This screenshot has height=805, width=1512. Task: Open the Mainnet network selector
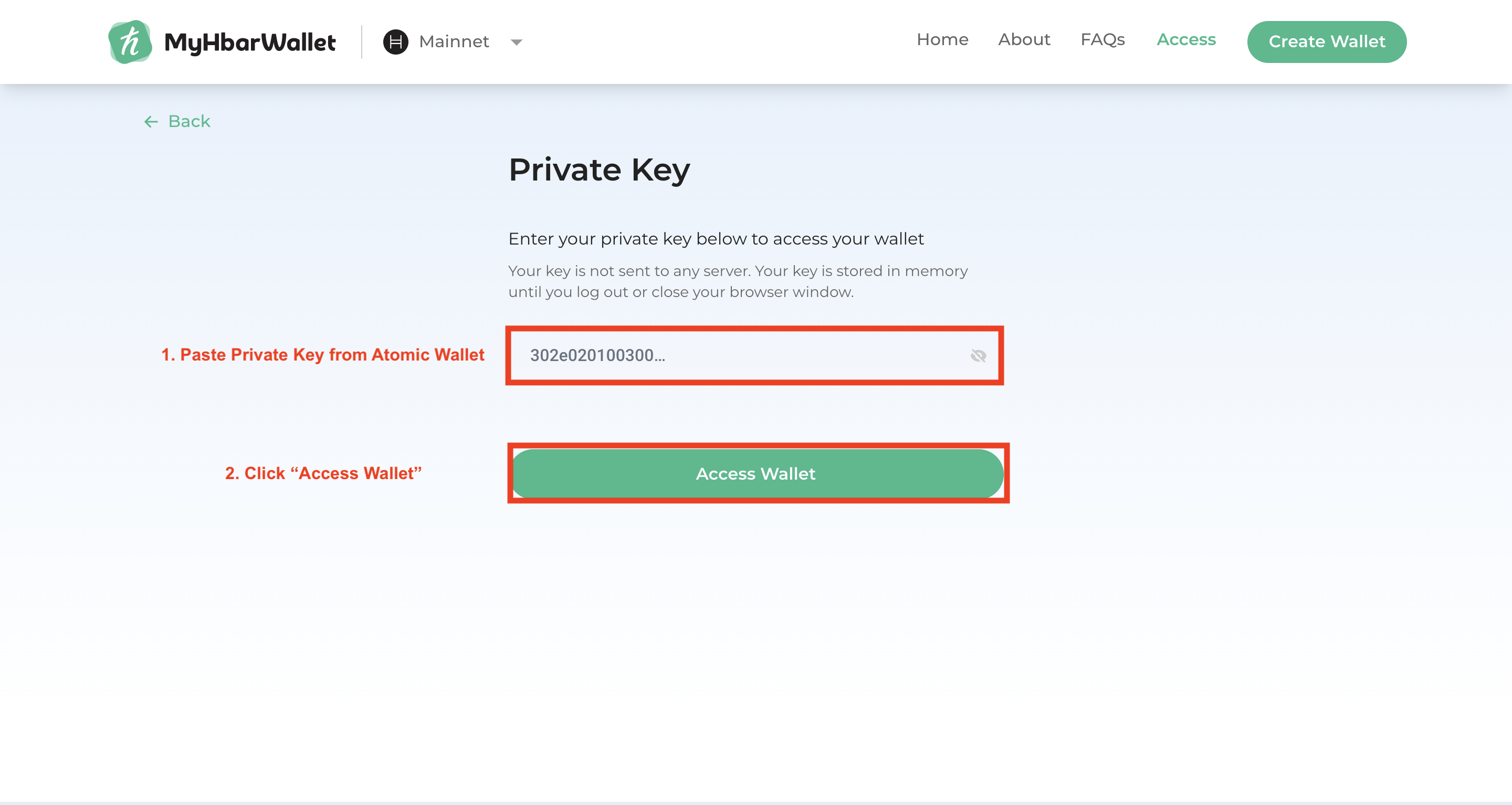pos(454,41)
